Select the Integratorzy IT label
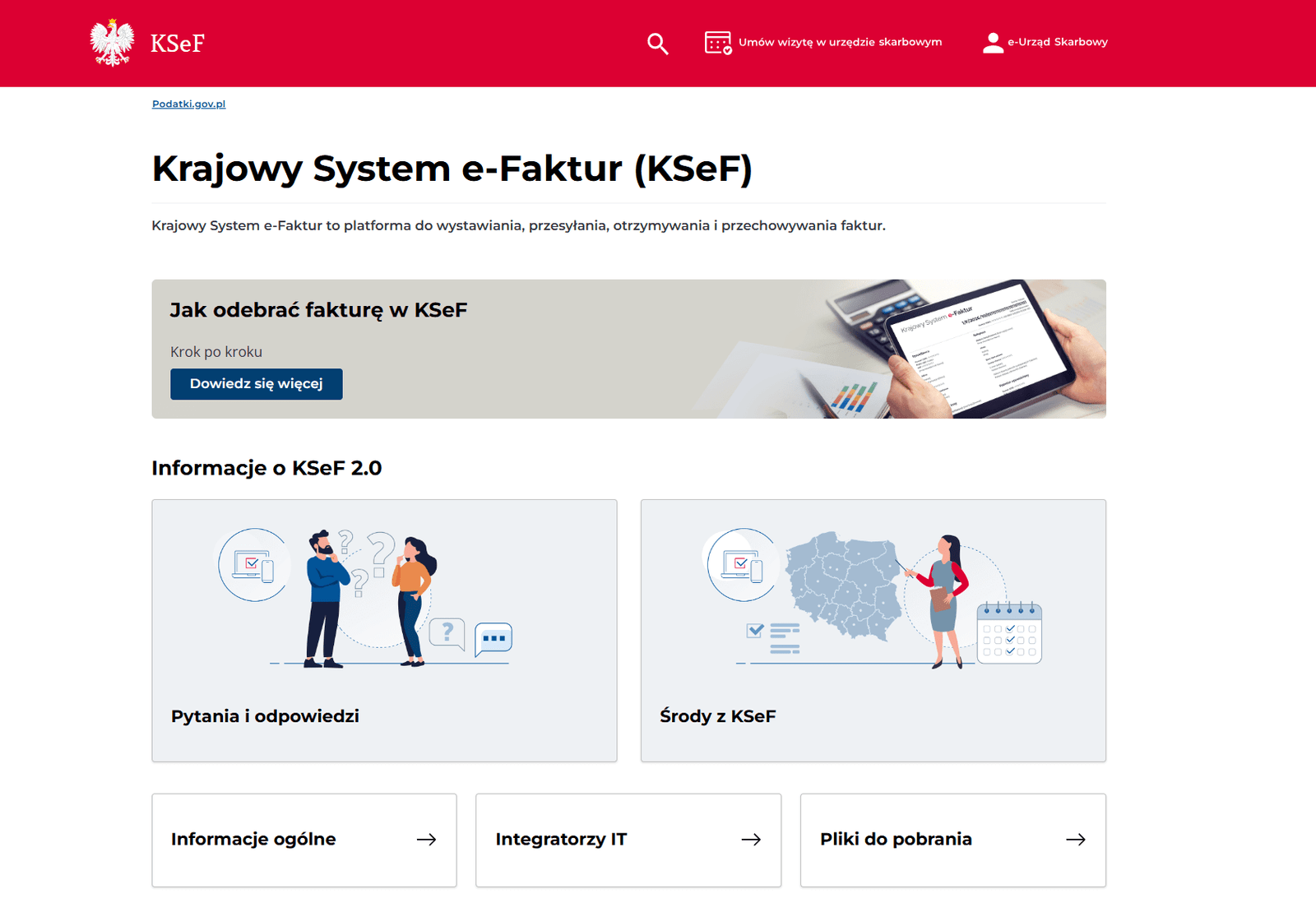Image resolution: width=1316 pixels, height=903 pixels. pyautogui.click(x=561, y=840)
